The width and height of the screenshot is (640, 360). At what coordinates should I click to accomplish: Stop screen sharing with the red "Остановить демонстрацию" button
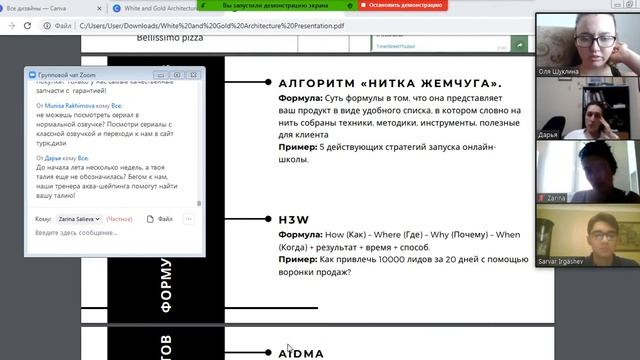tap(403, 5)
